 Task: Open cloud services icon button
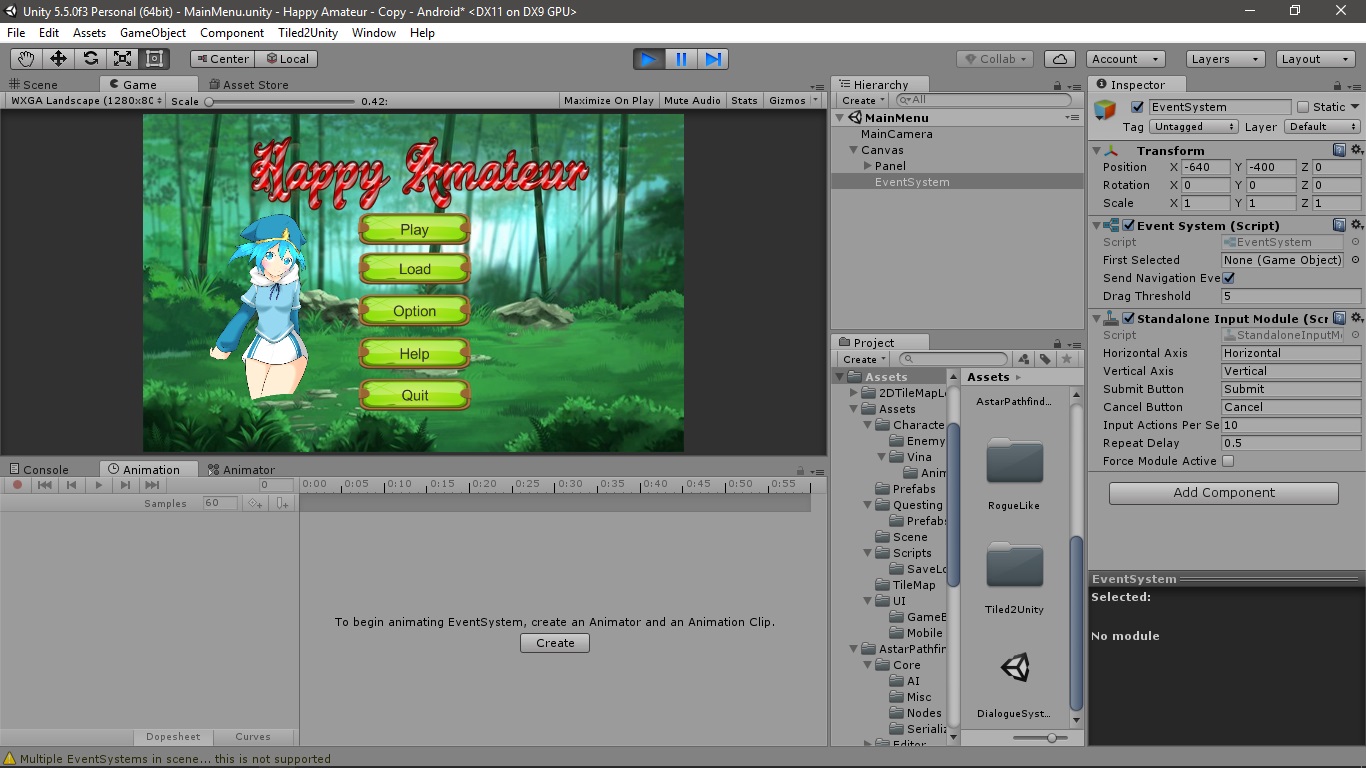(x=1059, y=59)
